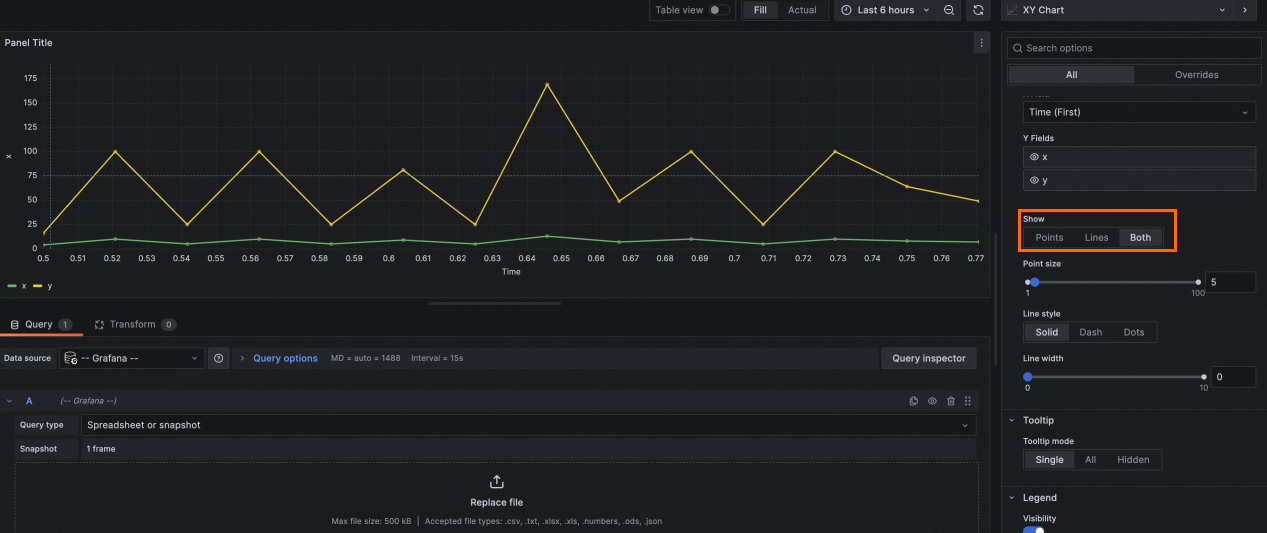Set tooltip mode to Single
The height and width of the screenshot is (533, 1267).
(x=1049, y=460)
